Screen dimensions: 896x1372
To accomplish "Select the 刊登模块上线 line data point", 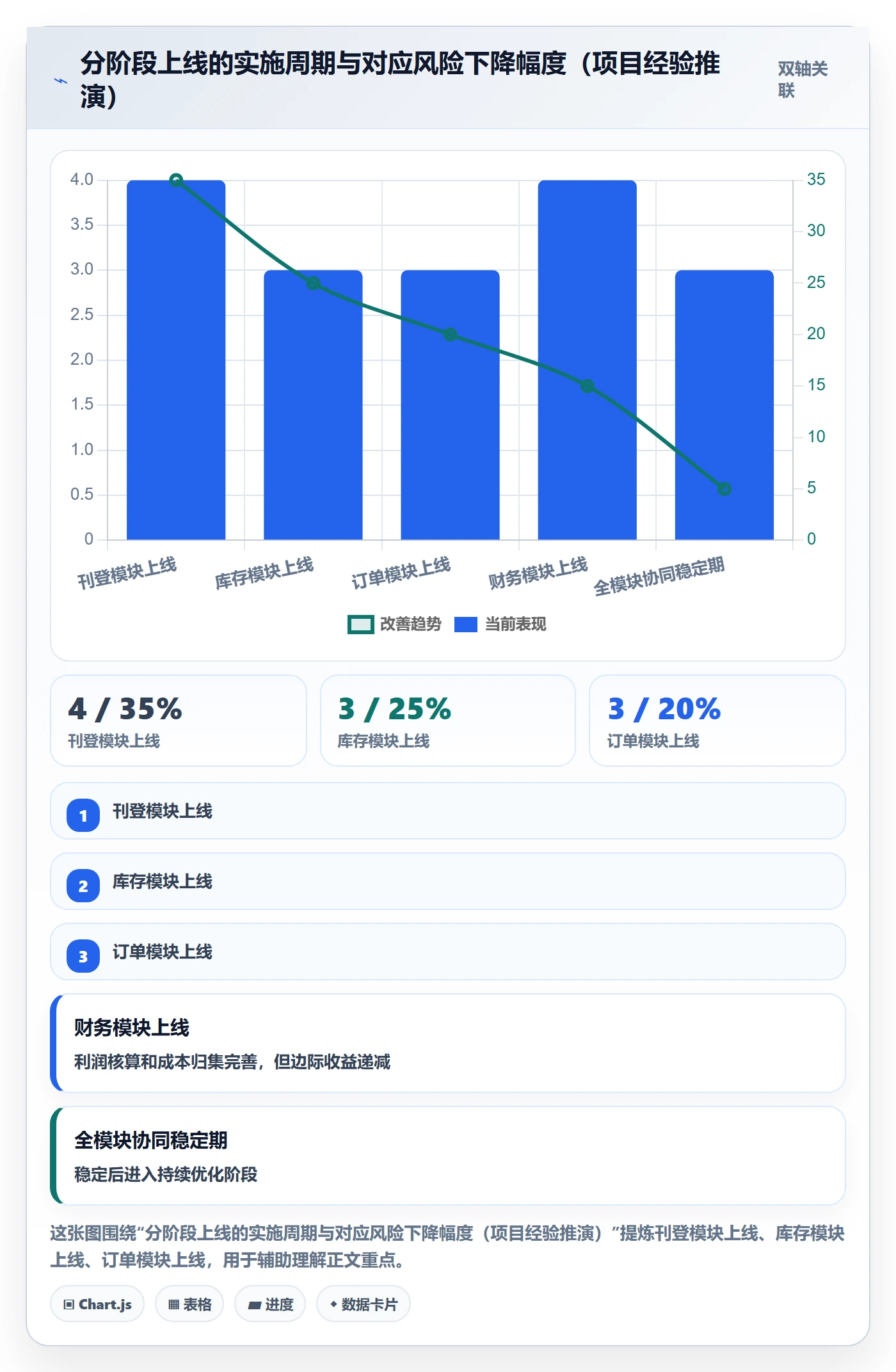I will point(176,180).
